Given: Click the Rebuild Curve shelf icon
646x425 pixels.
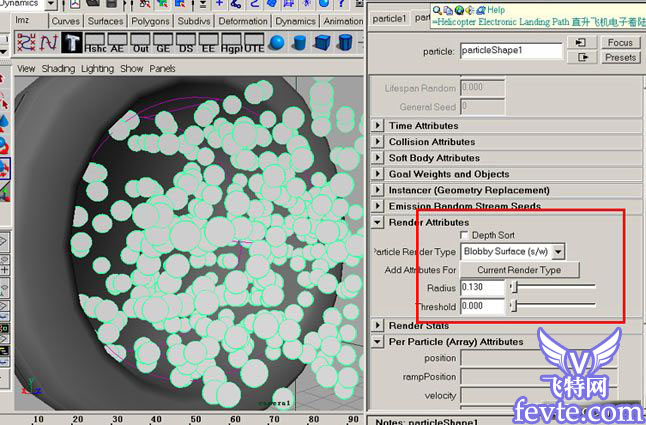Looking at the screenshot, I should pyautogui.click(x=26, y=42).
